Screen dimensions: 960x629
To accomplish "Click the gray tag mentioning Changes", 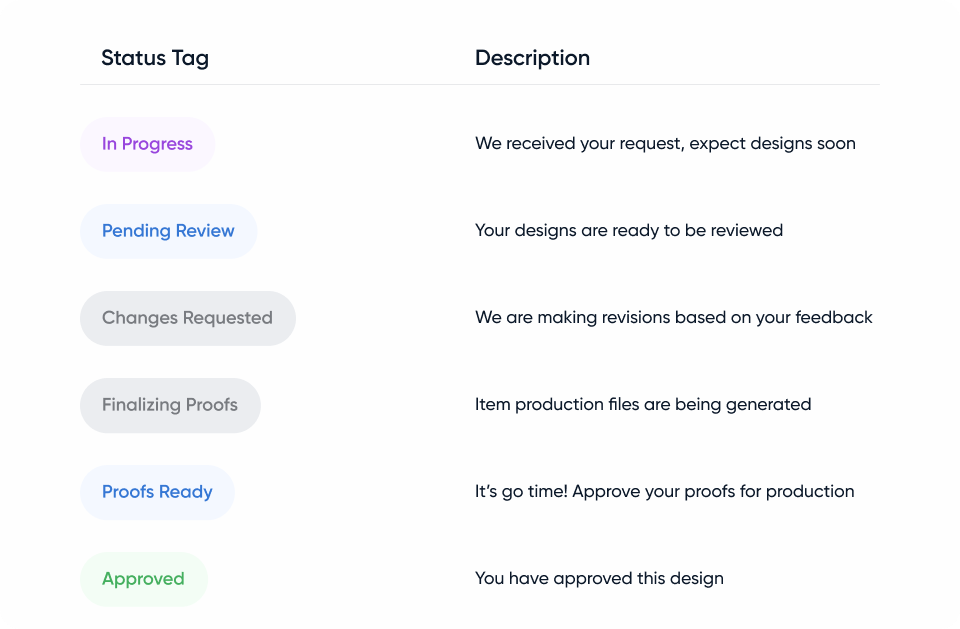I will tap(187, 318).
